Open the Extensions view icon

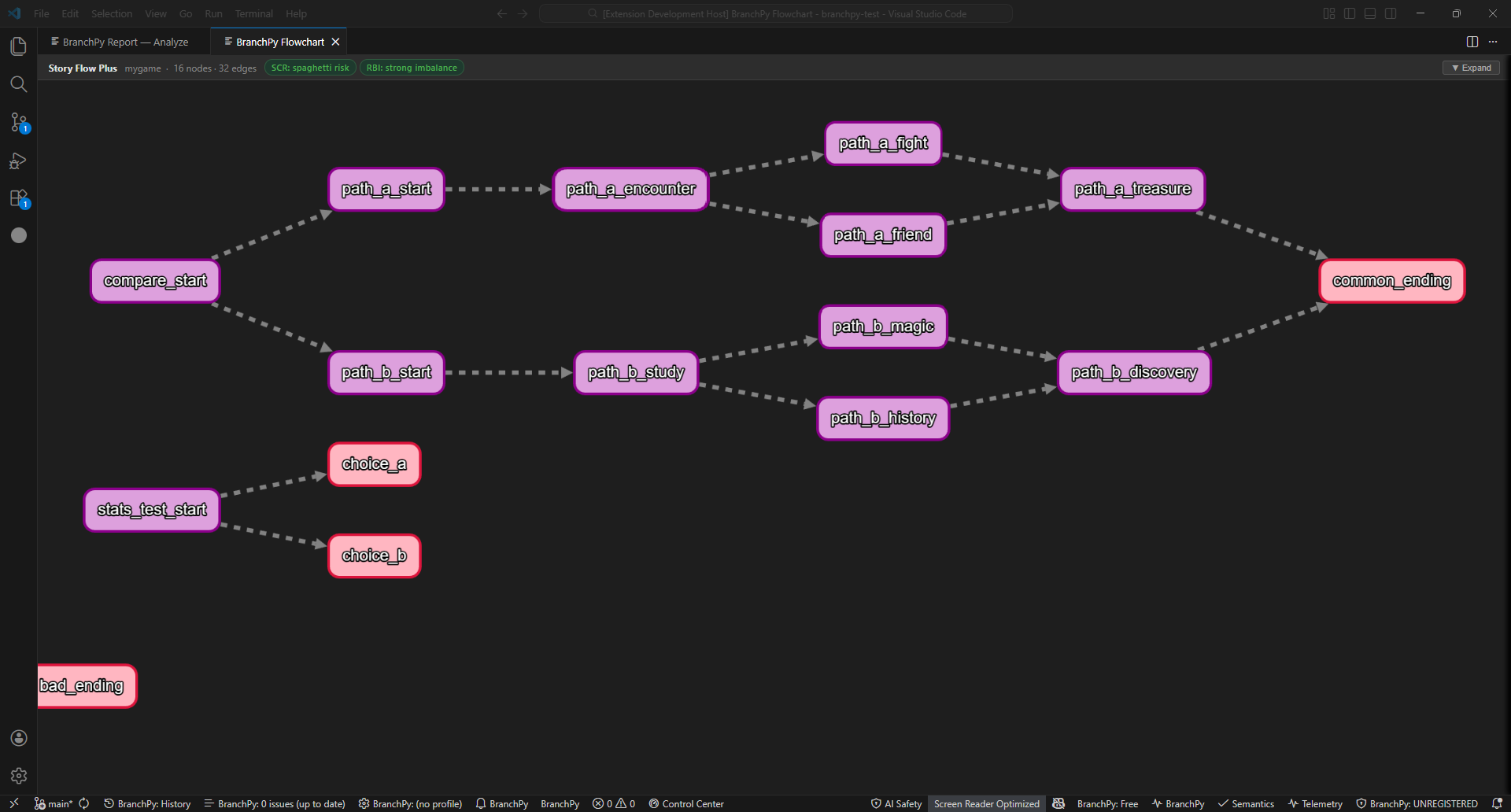[19, 198]
